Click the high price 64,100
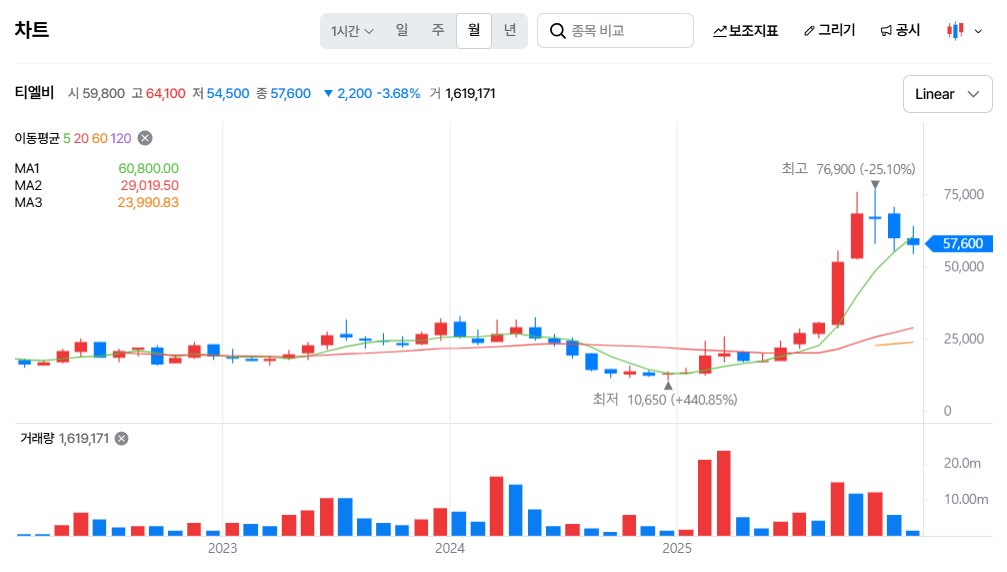The width and height of the screenshot is (1007, 572). click(166, 94)
